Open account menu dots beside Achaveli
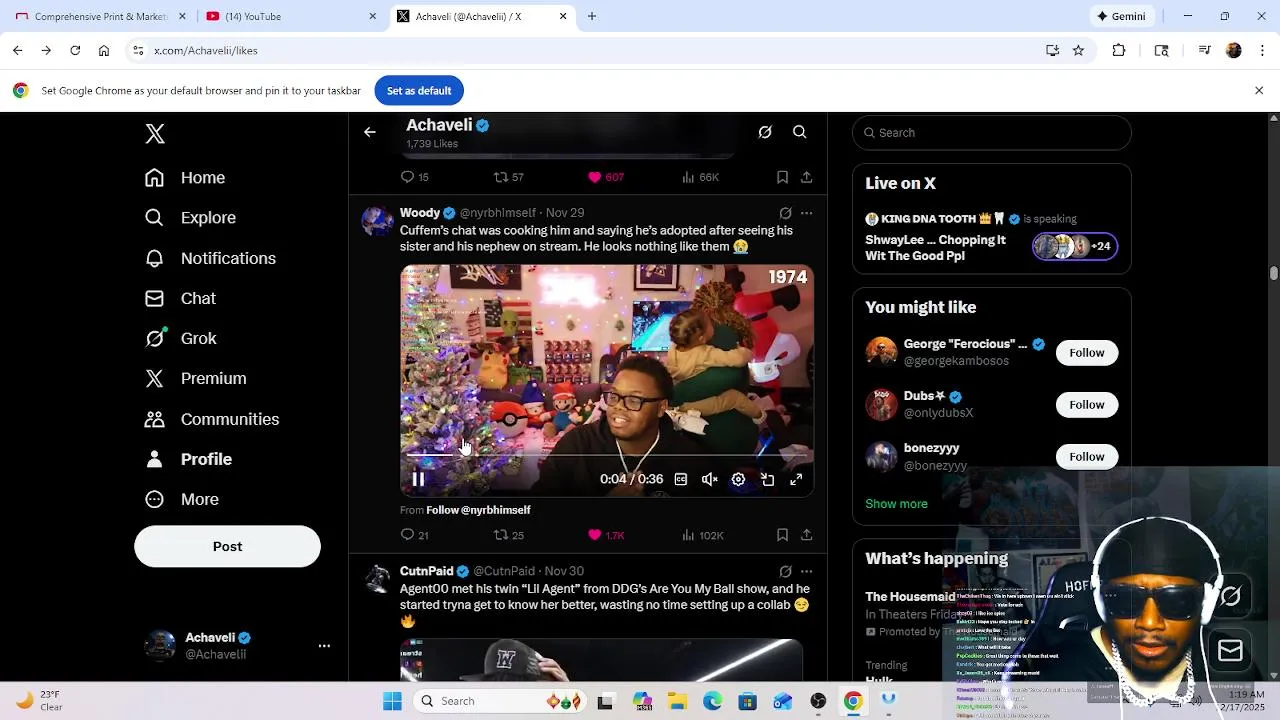1280x720 pixels. pyautogui.click(x=324, y=646)
